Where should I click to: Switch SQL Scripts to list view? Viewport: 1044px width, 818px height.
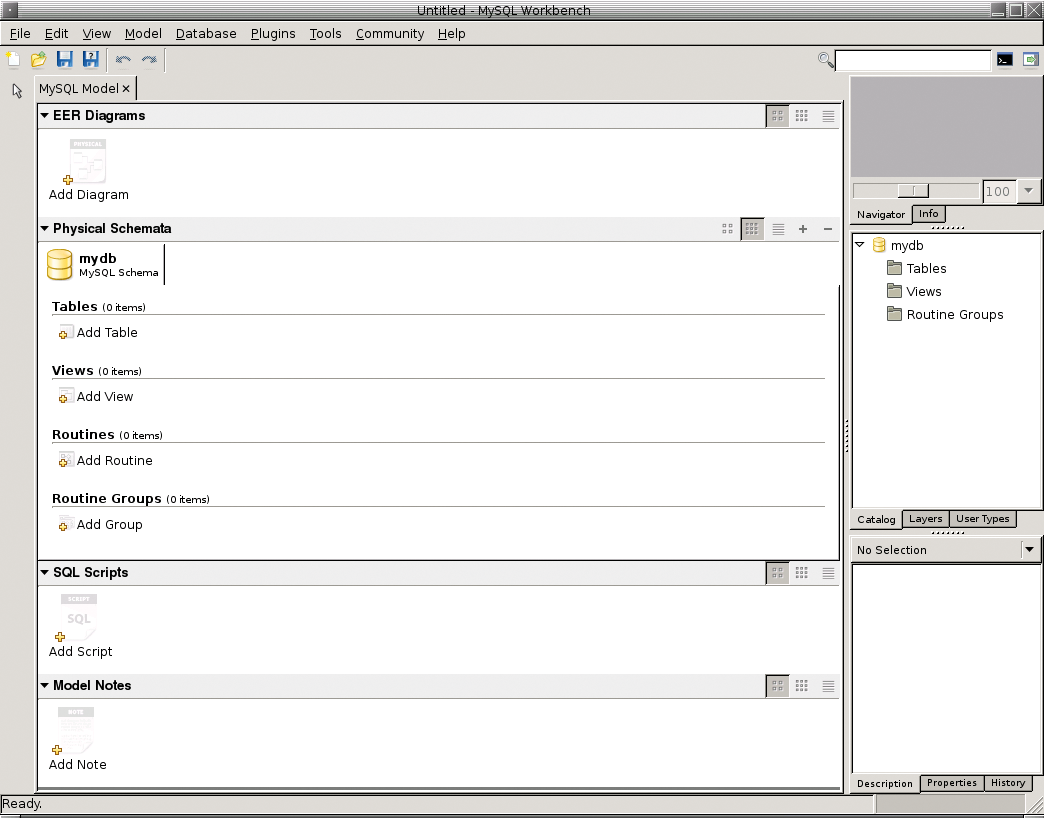point(828,572)
